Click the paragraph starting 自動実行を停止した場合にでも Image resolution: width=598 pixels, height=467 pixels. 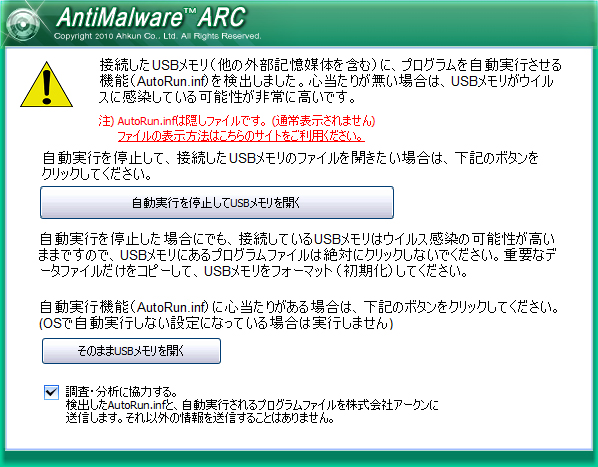(x=296, y=255)
